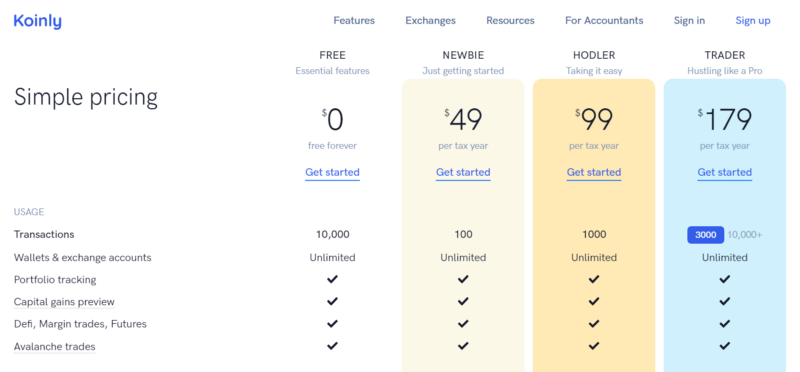Click the $99 price
Viewport: 800px width, 372px height.
tap(594, 120)
